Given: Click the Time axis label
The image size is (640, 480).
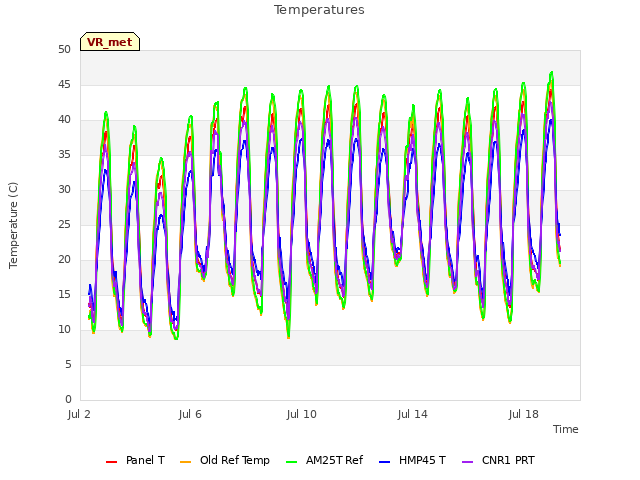Looking at the screenshot, I should (x=566, y=429).
